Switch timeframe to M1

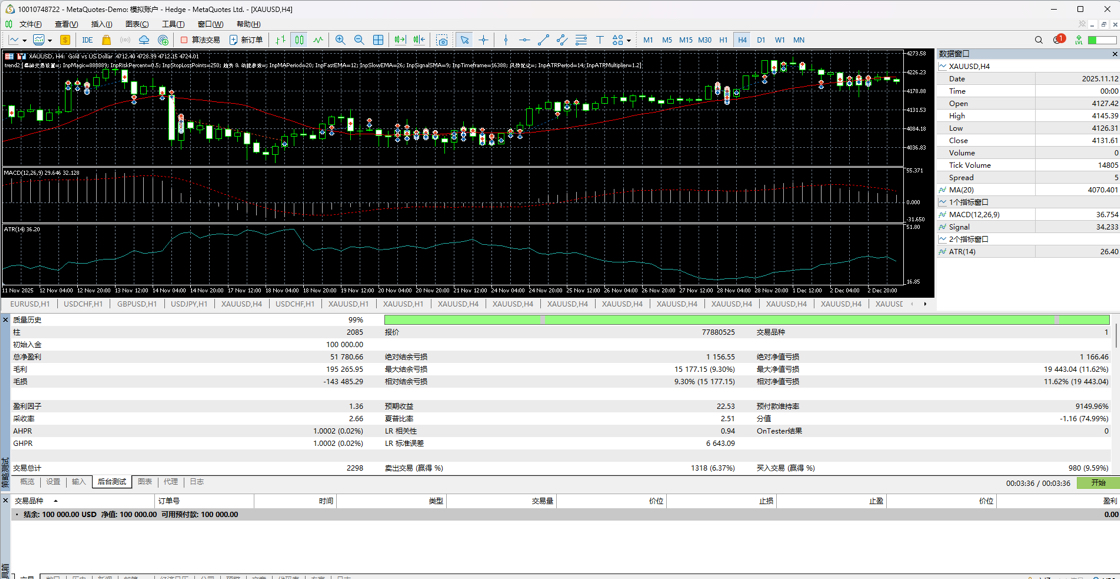[648, 40]
